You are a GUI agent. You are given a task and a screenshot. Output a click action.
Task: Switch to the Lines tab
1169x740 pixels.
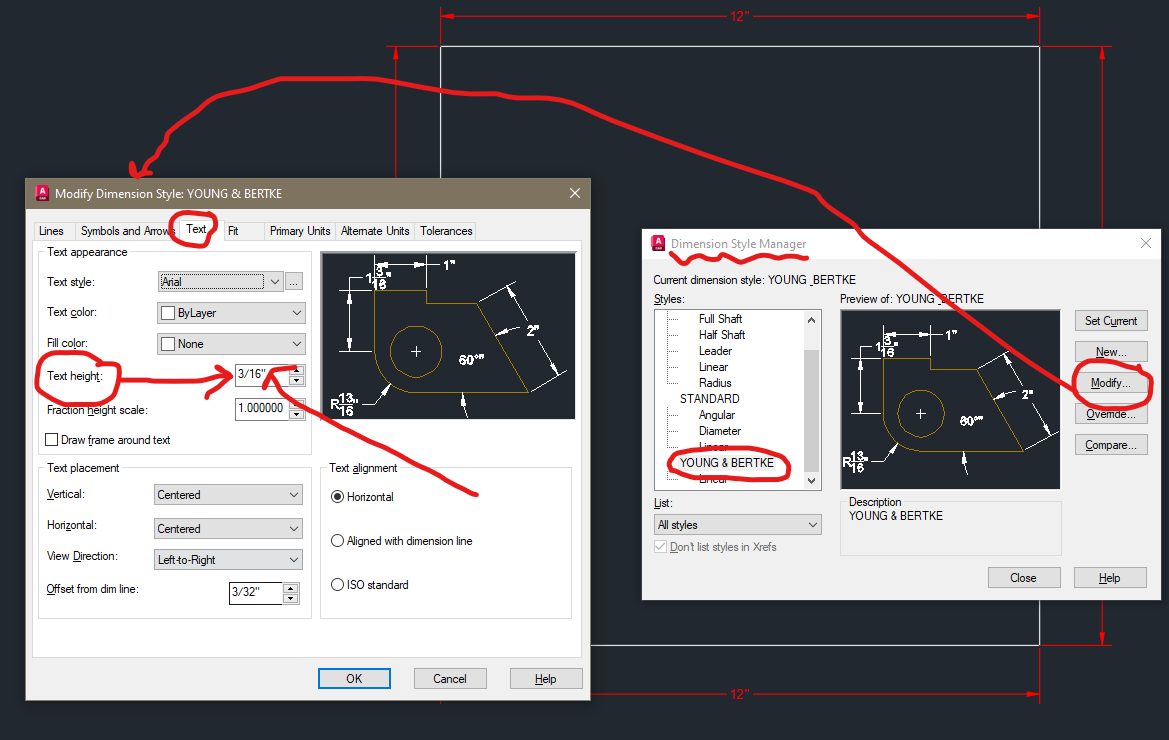[51, 231]
